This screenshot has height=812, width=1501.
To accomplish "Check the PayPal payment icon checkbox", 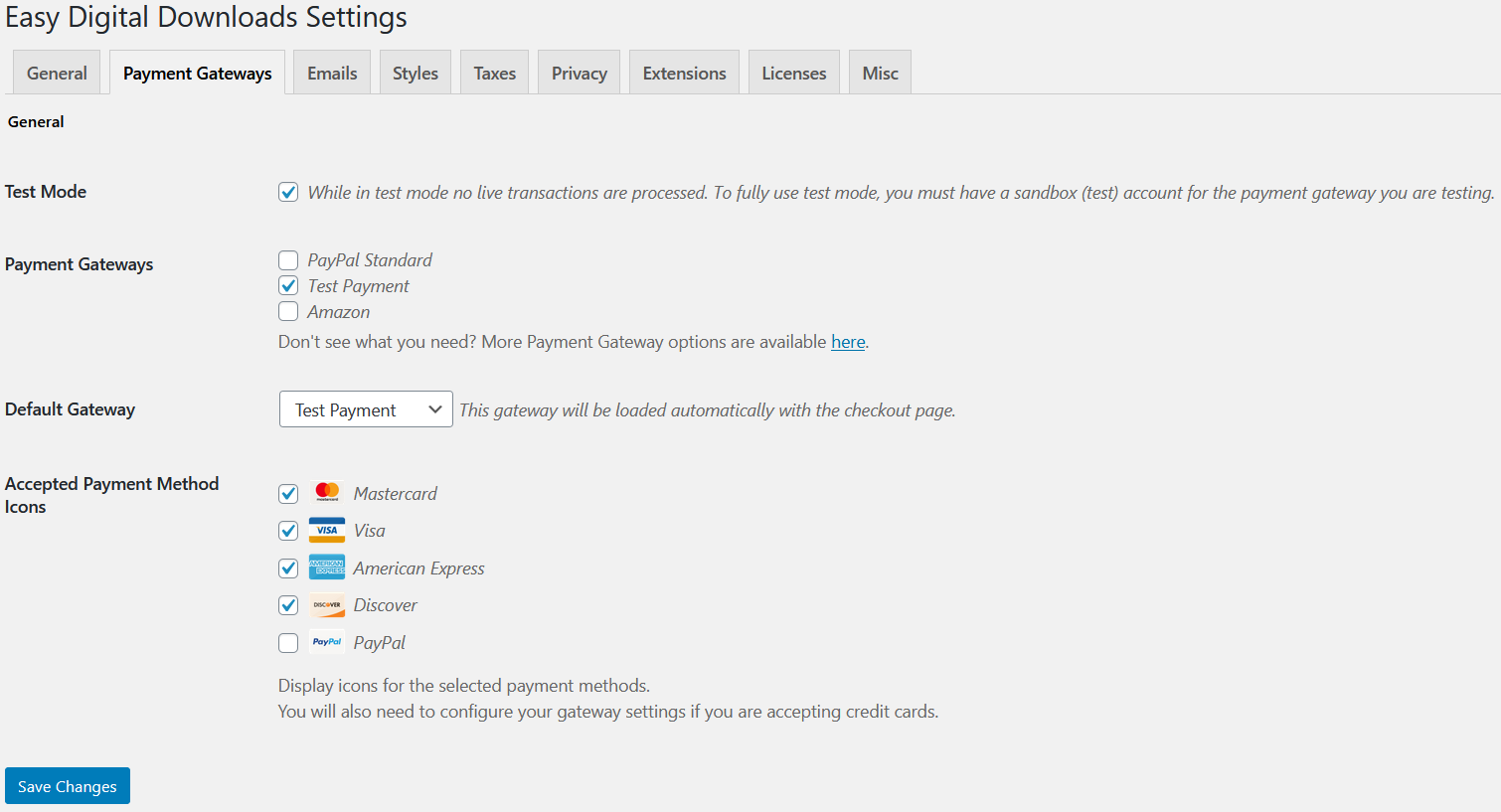I will click(288, 643).
